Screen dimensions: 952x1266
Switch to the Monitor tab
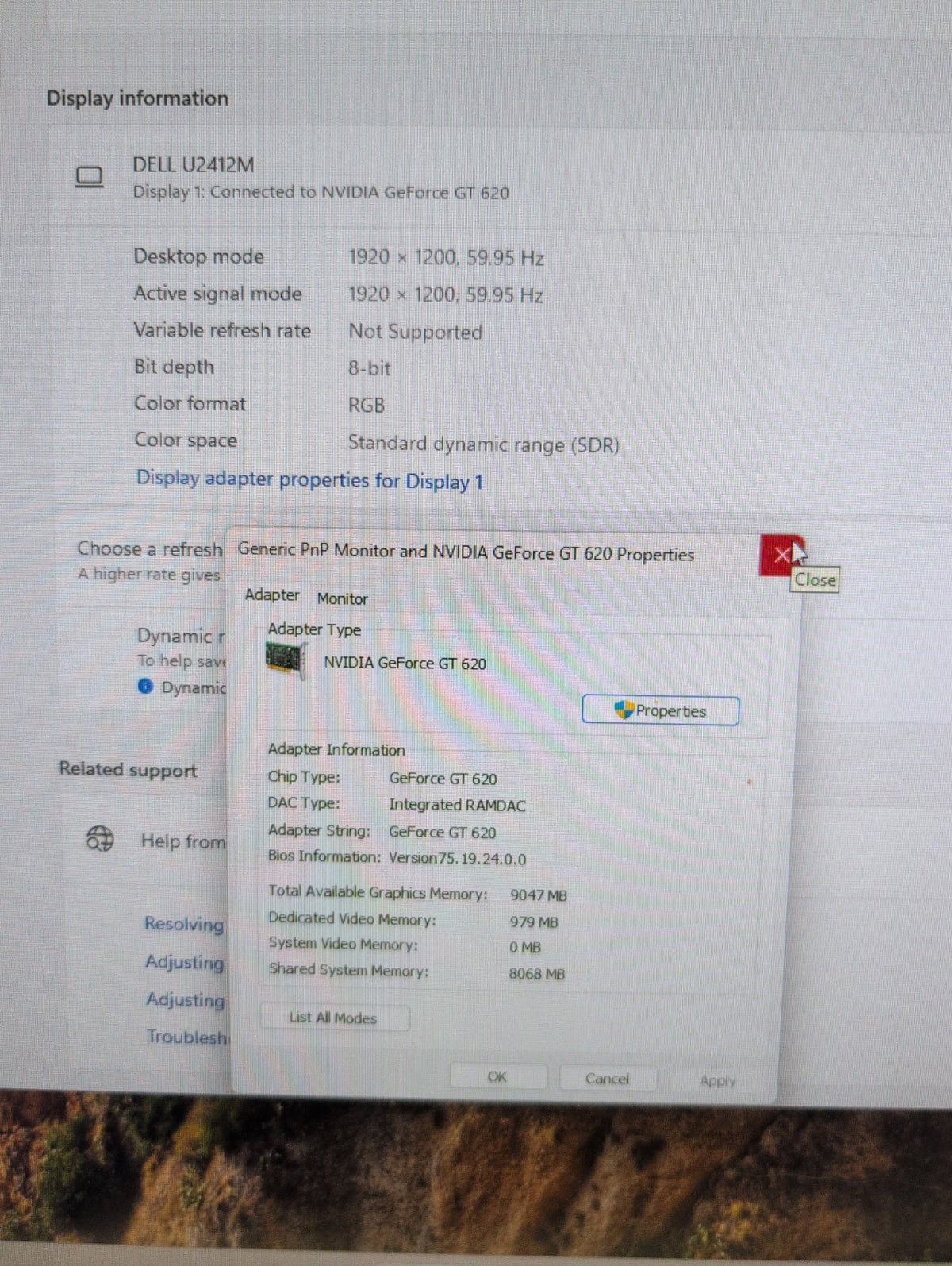pos(343,598)
